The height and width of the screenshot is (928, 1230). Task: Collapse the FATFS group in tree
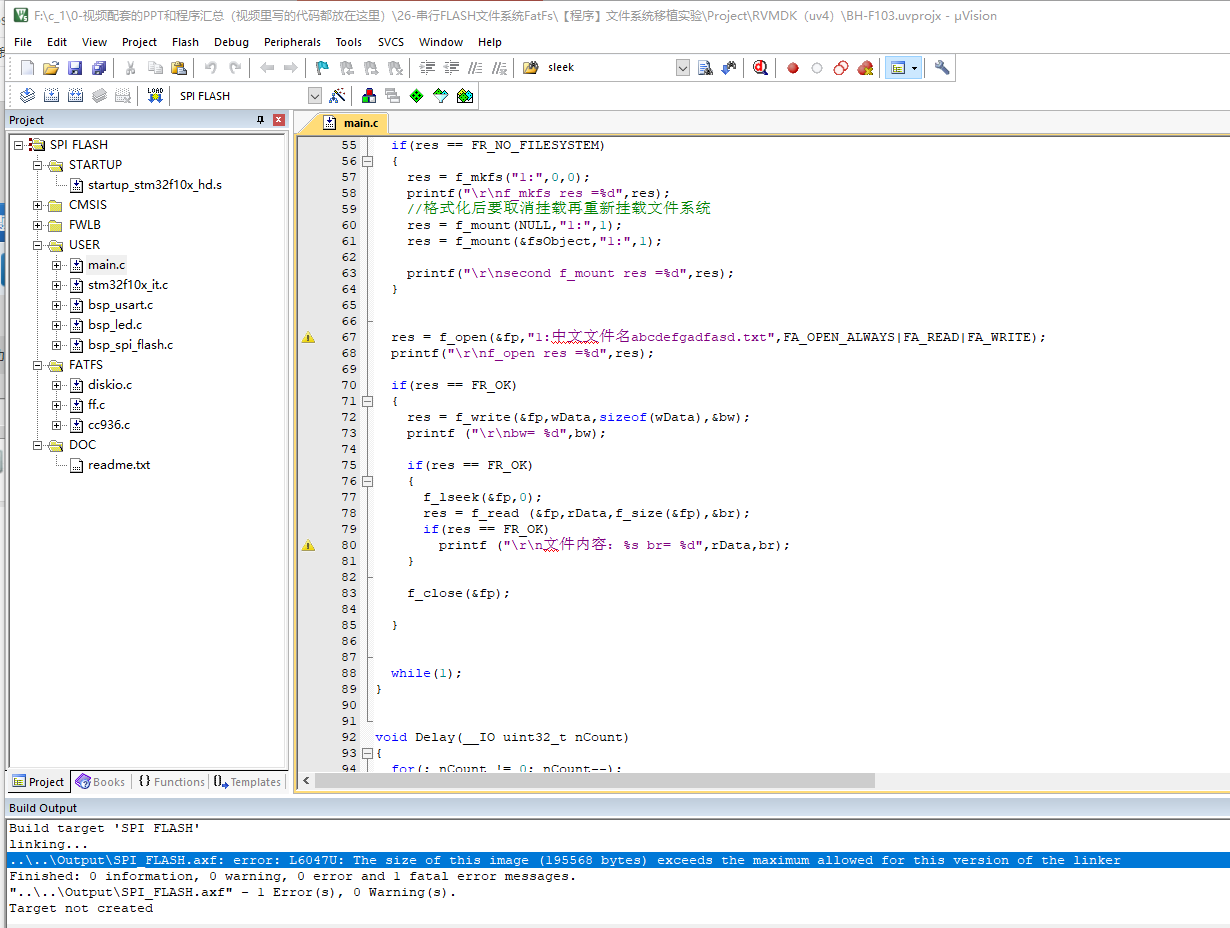[38, 365]
